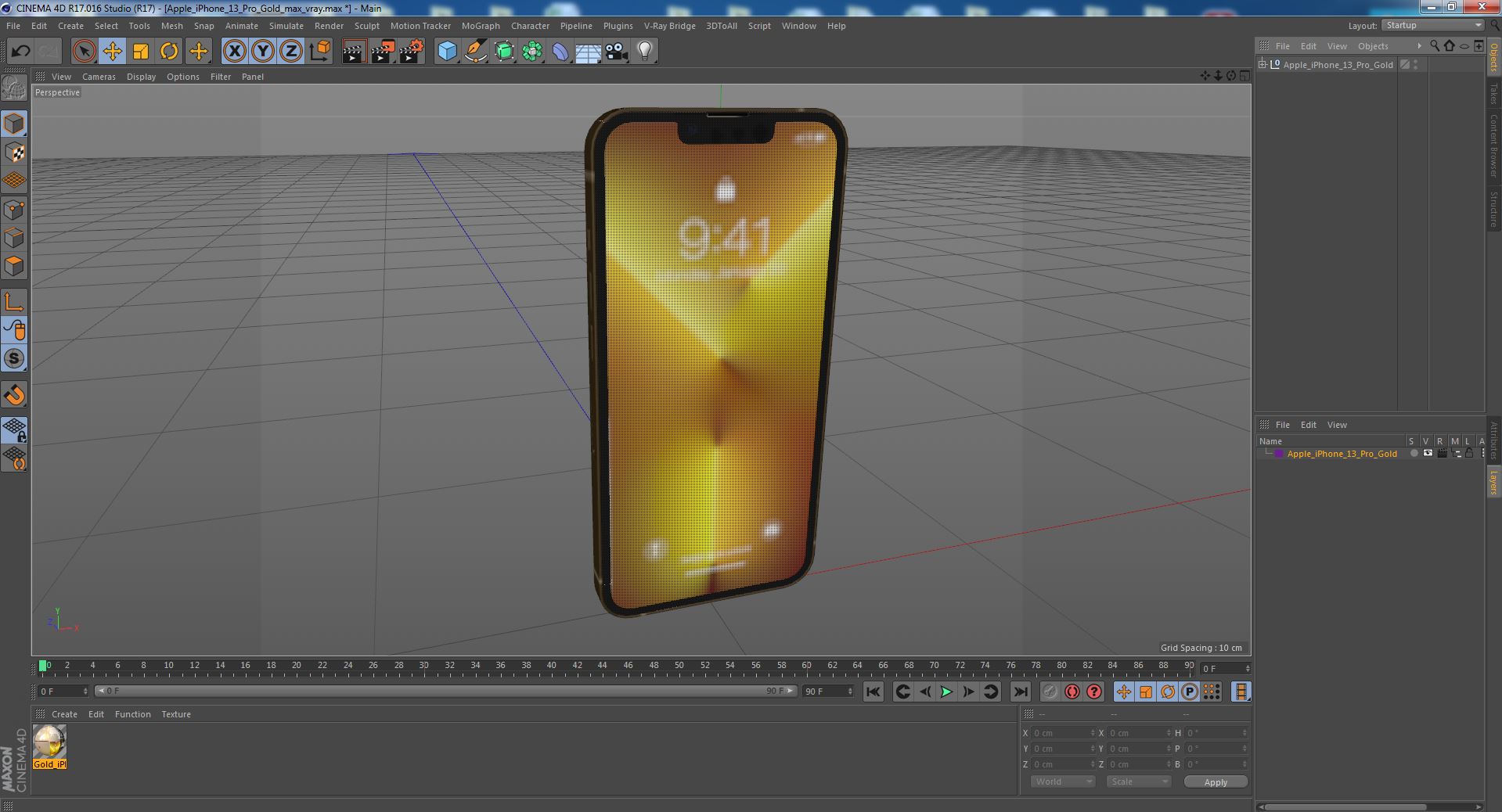
Task: Toggle viewport layout maximize icon
Action: pyautogui.click(x=1244, y=76)
